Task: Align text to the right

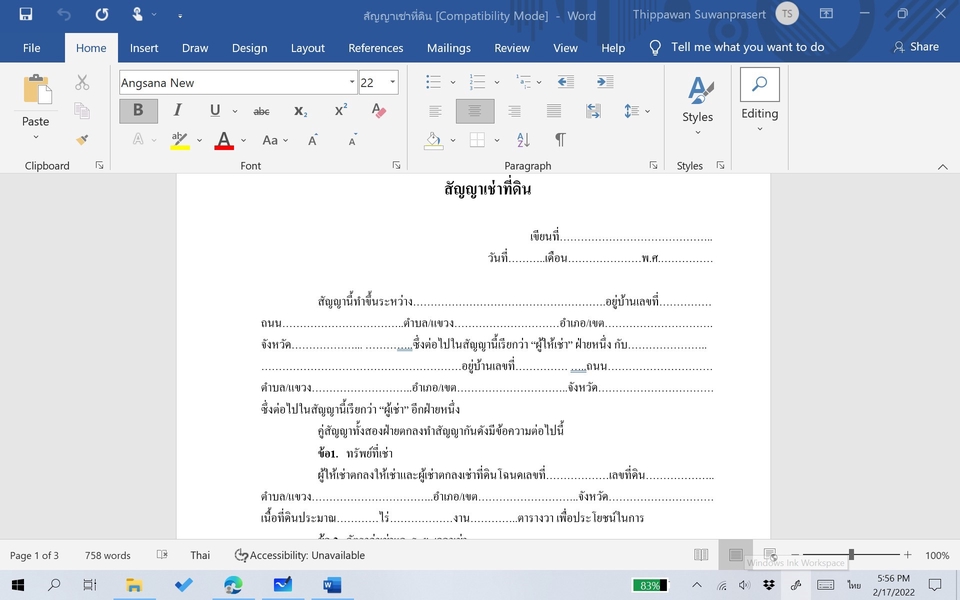Action: (x=514, y=111)
